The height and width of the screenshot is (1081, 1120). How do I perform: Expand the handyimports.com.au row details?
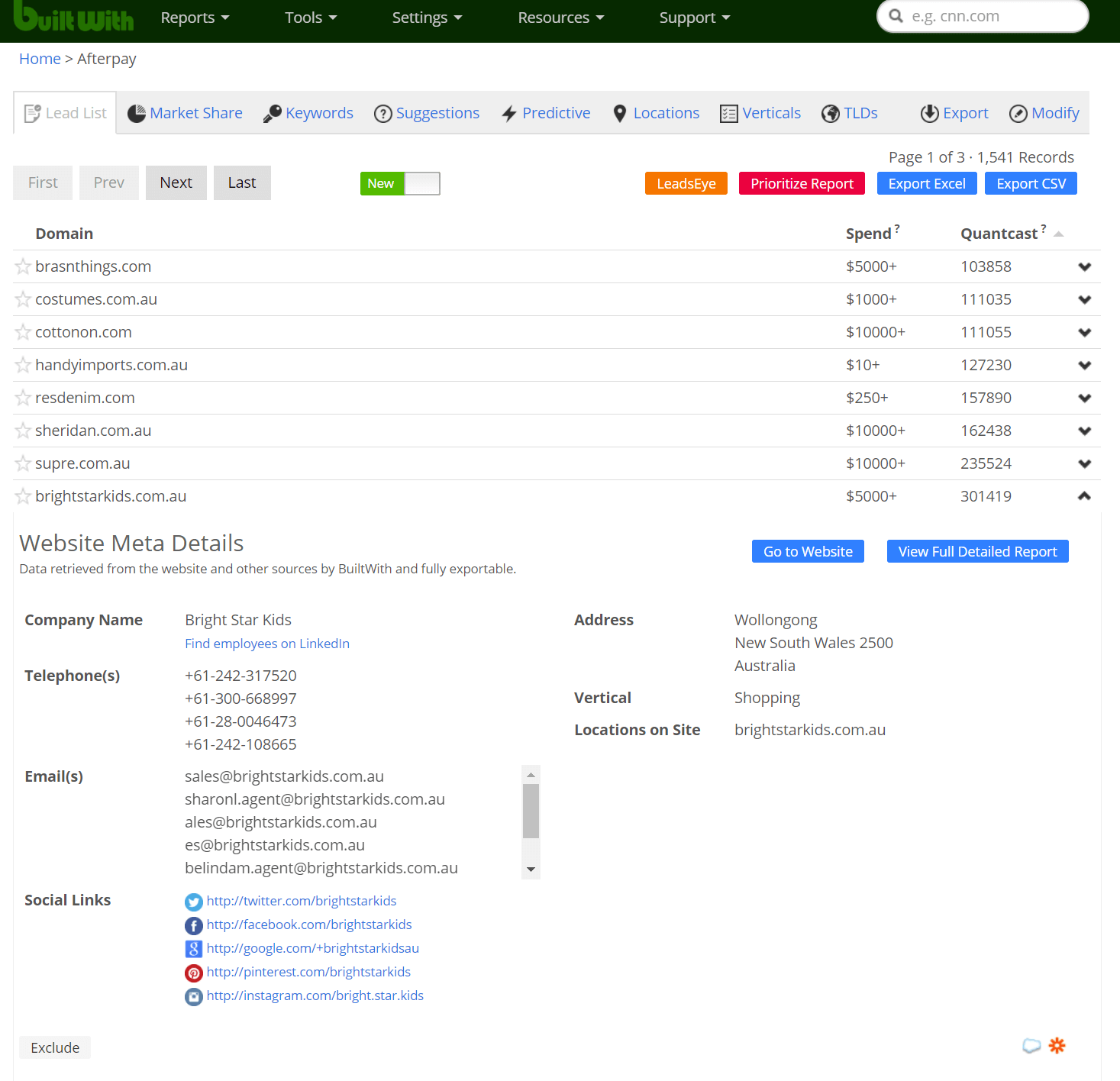pyautogui.click(x=1084, y=366)
